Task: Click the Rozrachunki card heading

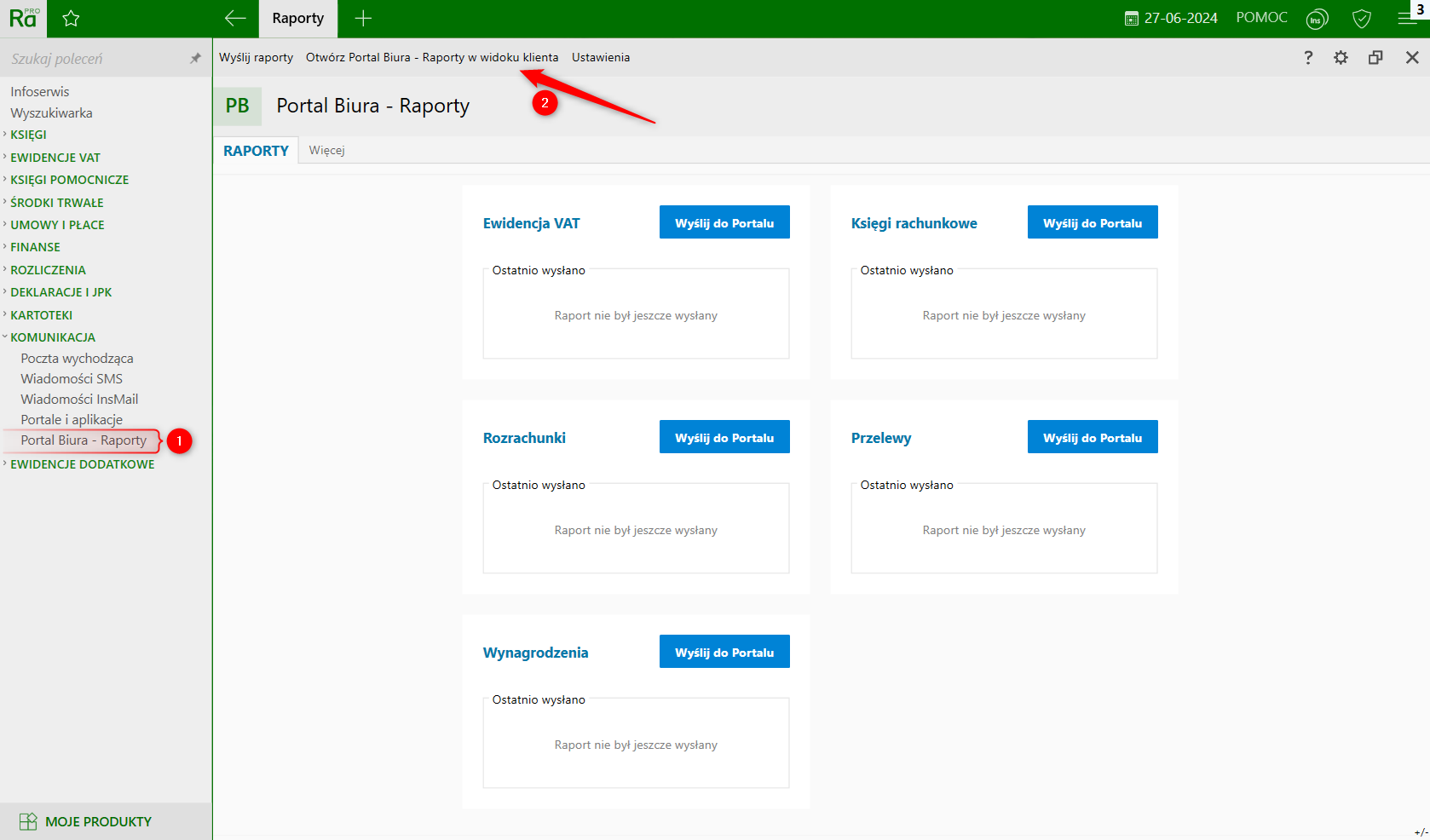Action: click(x=524, y=438)
